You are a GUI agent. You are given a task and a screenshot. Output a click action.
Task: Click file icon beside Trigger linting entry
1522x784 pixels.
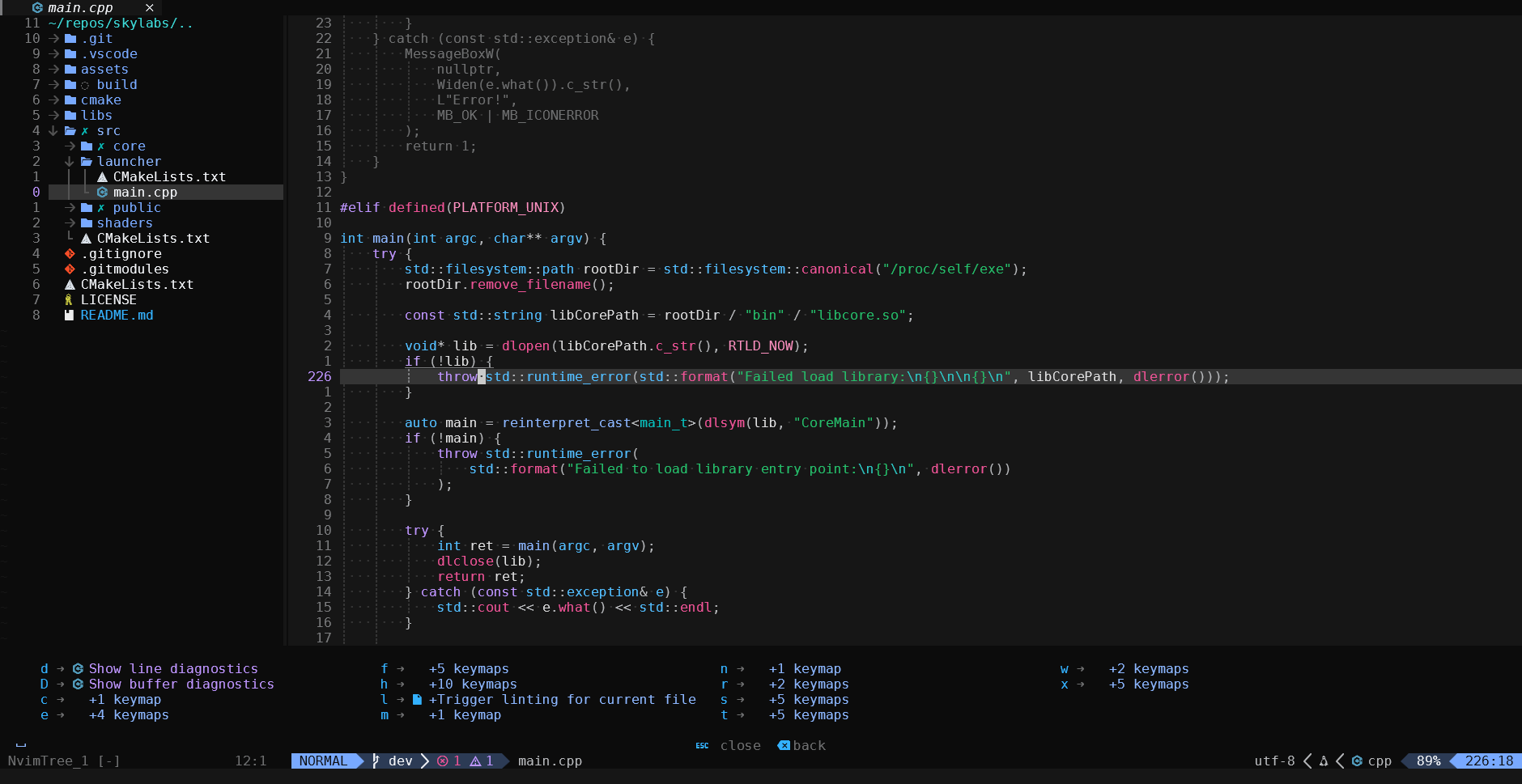click(417, 700)
